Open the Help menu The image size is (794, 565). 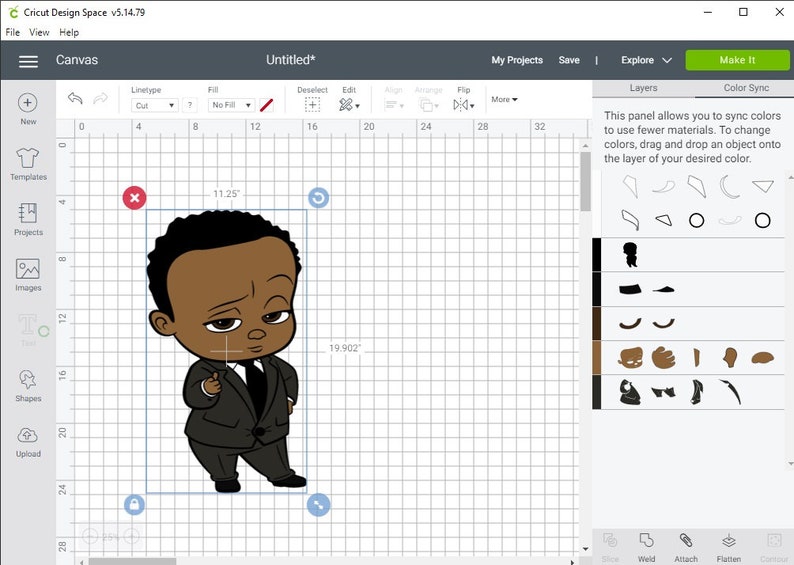click(69, 32)
